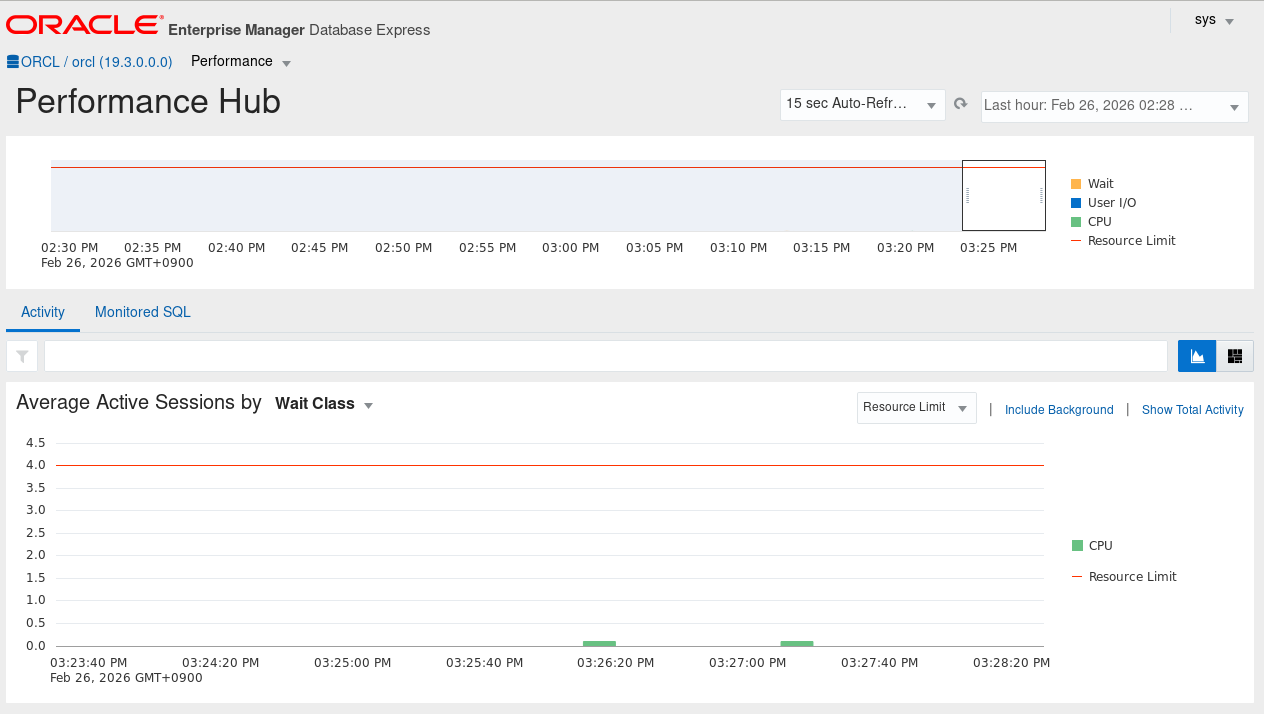Click the ORCL / orcl (19.3.0.0.0) link

coord(97,62)
